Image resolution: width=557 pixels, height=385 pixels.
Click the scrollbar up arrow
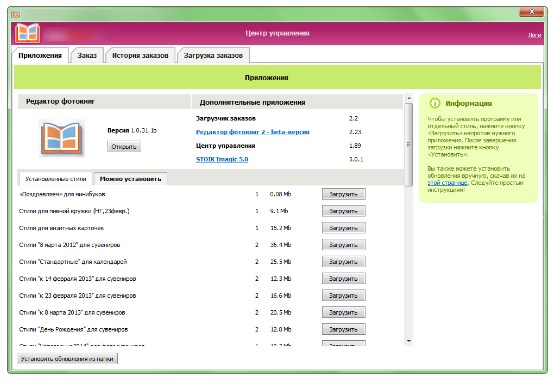[x=409, y=98]
